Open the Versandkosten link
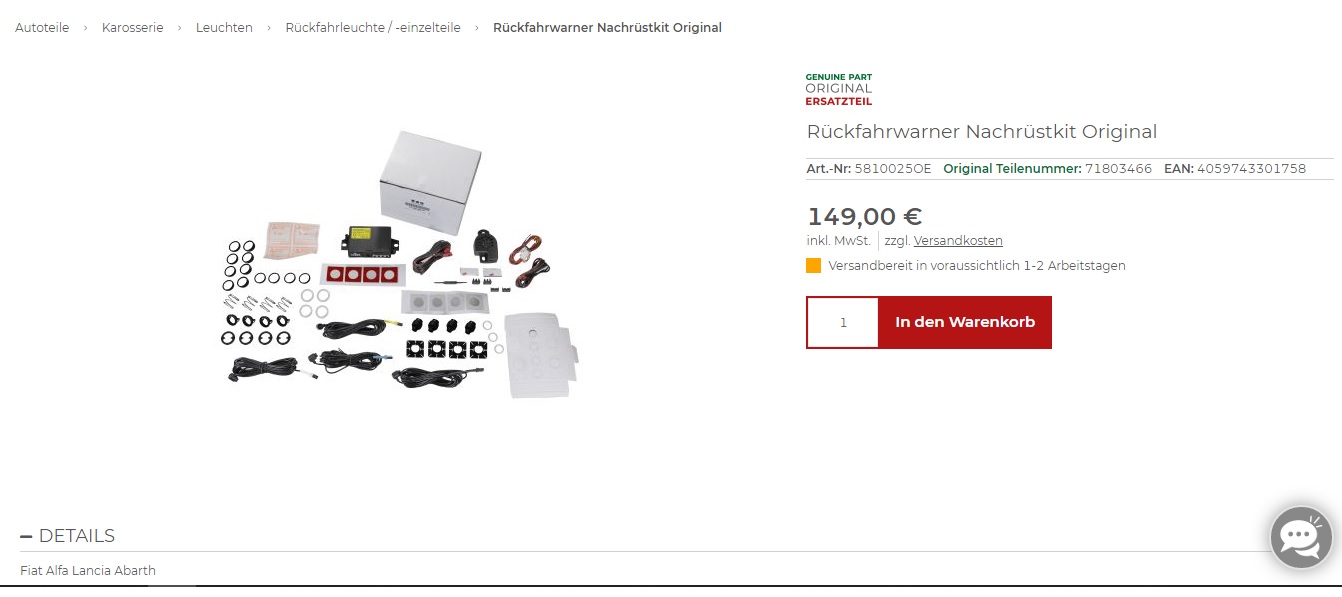Image resolution: width=1342 pixels, height=597 pixels. pyautogui.click(x=958, y=241)
